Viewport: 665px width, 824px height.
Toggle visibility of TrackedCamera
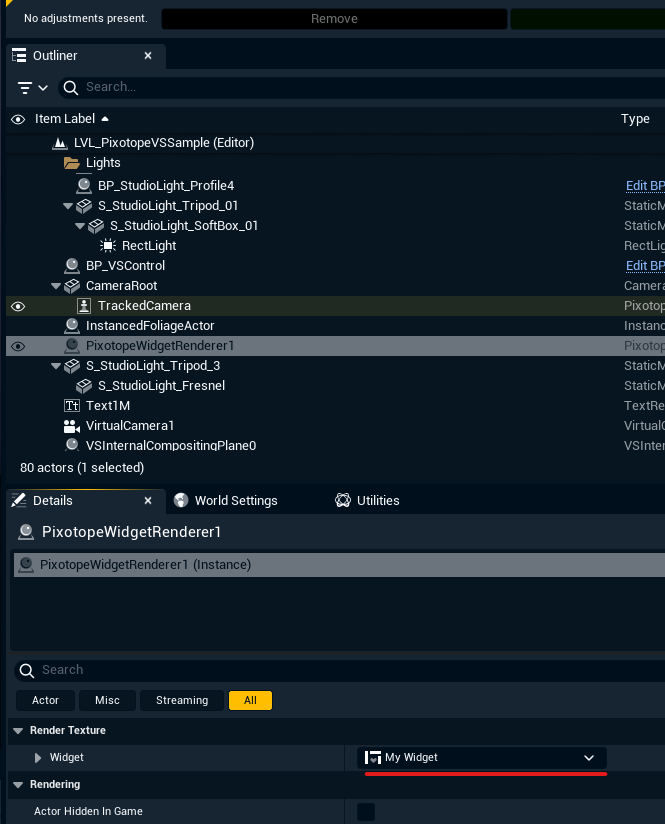18,306
